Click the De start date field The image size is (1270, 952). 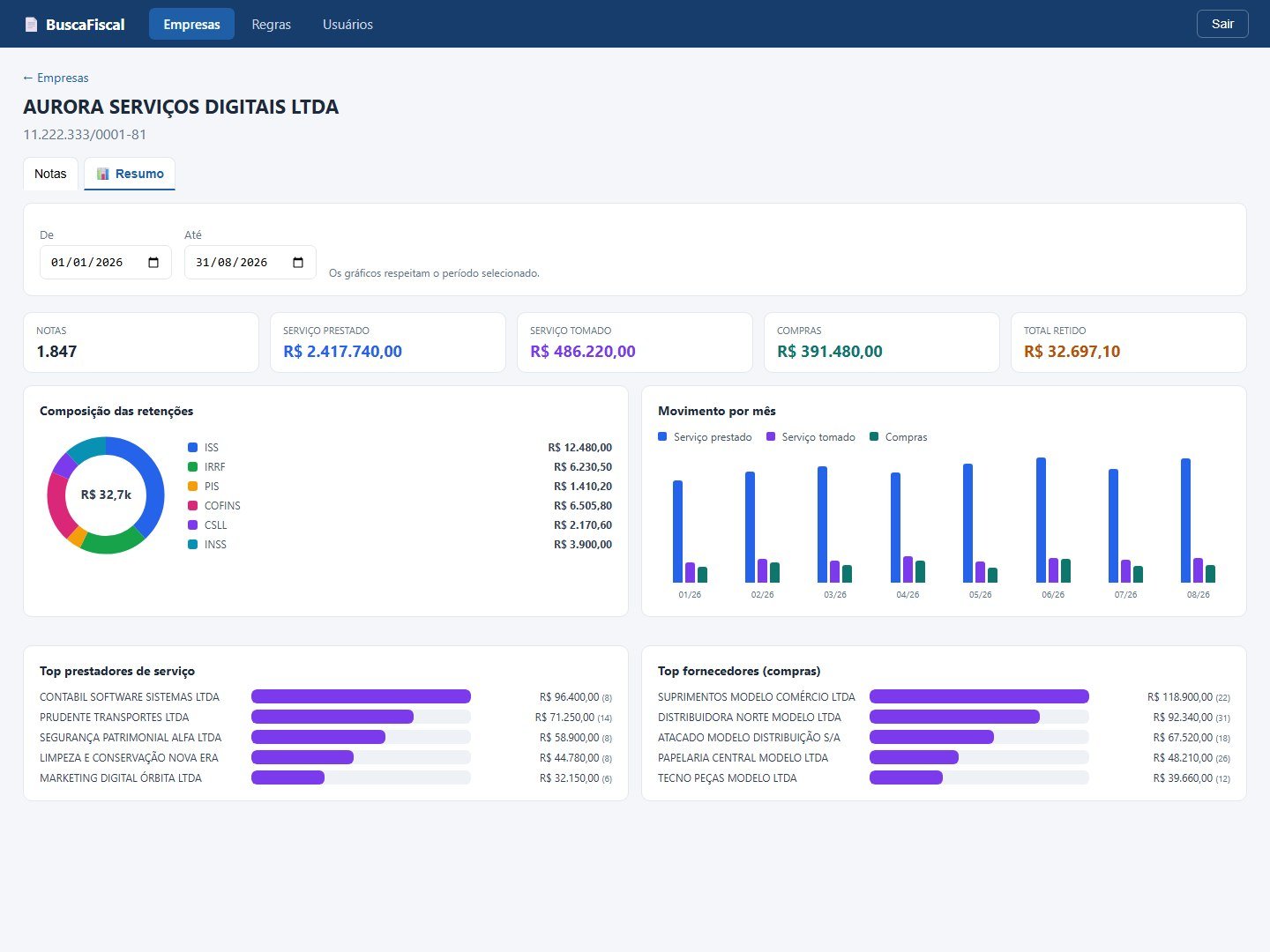tap(106, 263)
